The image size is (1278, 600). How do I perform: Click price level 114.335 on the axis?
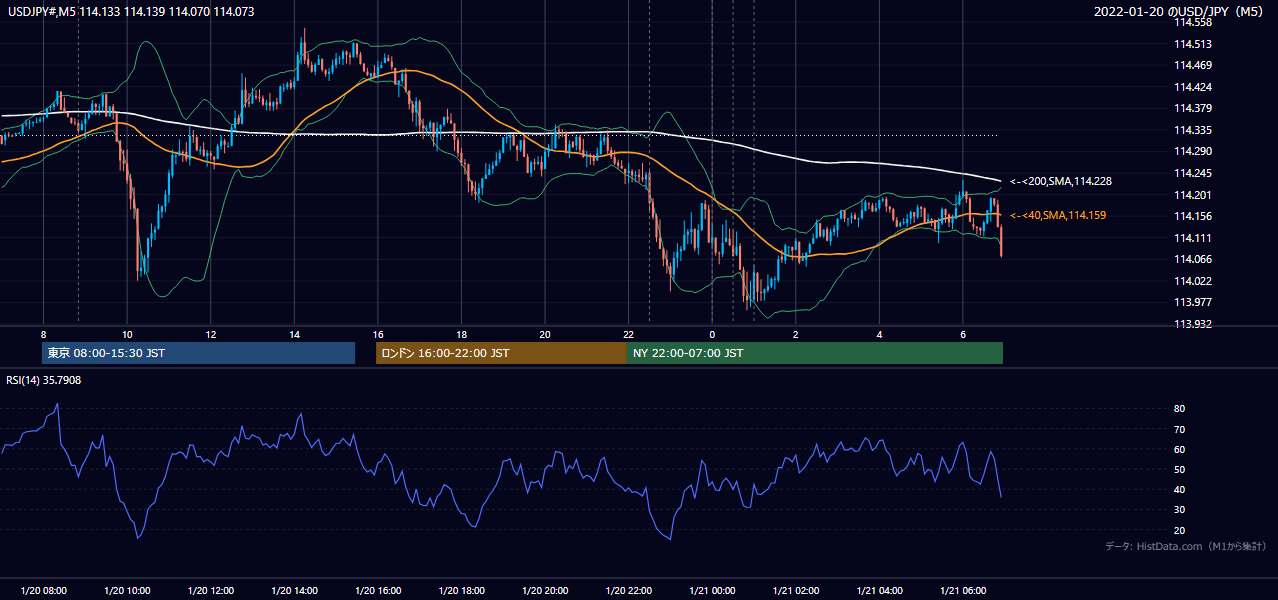(x=1193, y=130)
